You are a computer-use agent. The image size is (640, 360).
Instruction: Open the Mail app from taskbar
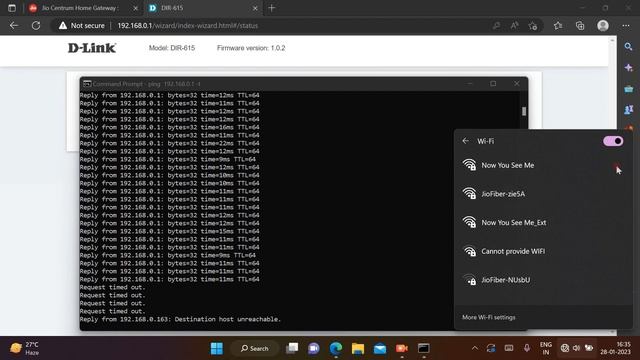click(x=380, y=348)
